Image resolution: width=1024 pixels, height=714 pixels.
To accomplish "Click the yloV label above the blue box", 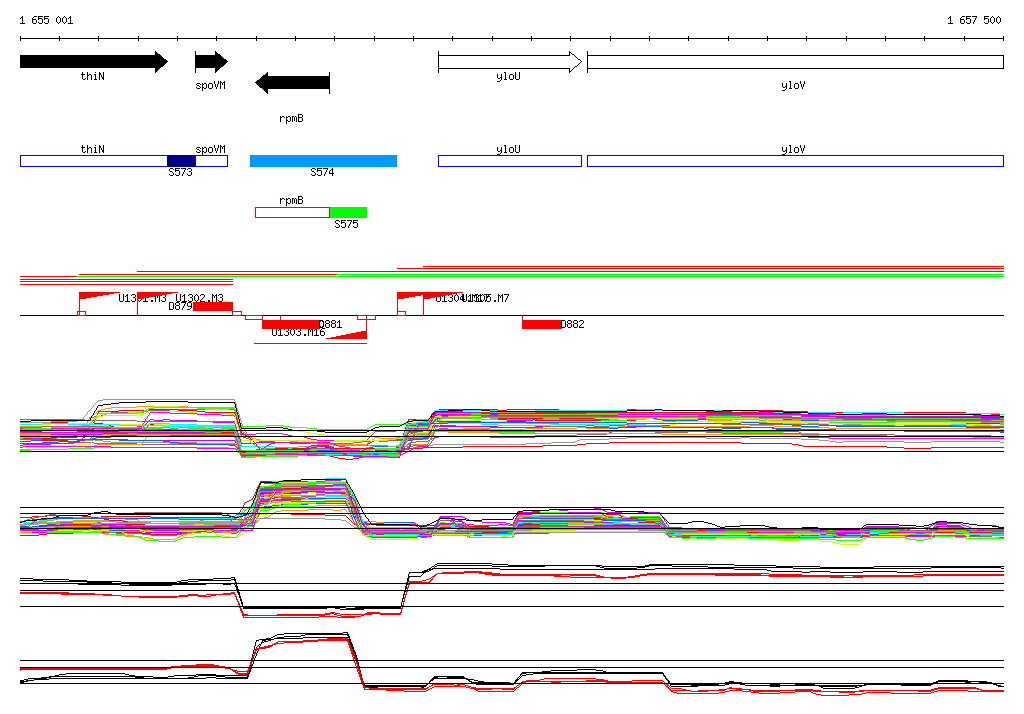I will point(793,150).
